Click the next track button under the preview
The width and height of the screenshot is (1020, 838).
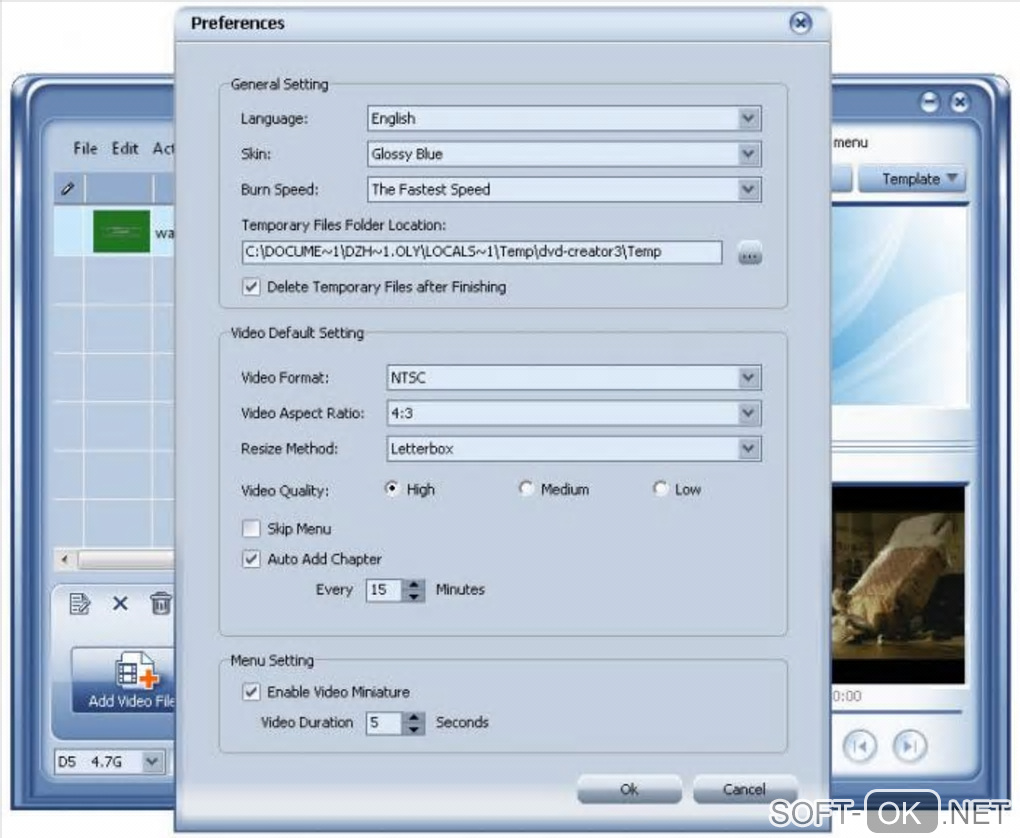pos(909,746)
